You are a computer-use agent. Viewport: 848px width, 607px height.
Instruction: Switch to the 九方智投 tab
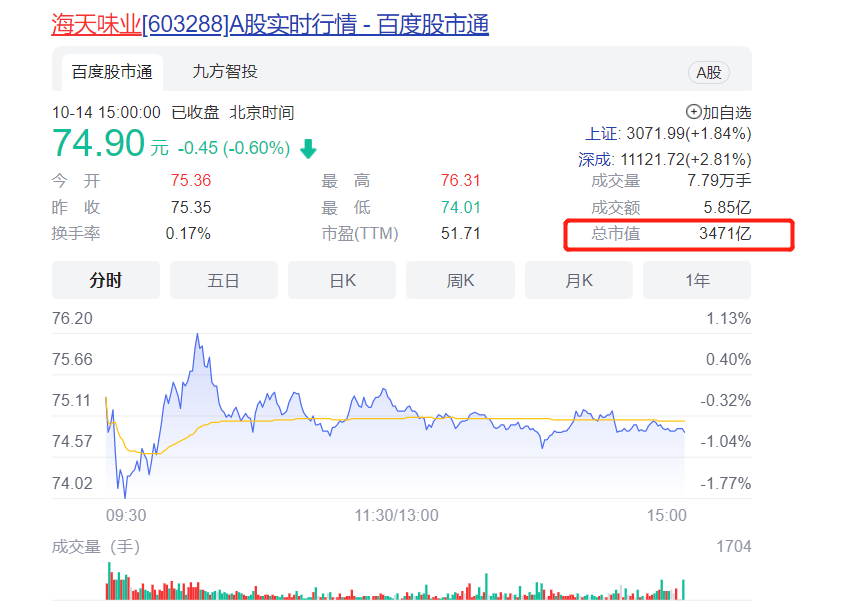(x=225, y=71)
